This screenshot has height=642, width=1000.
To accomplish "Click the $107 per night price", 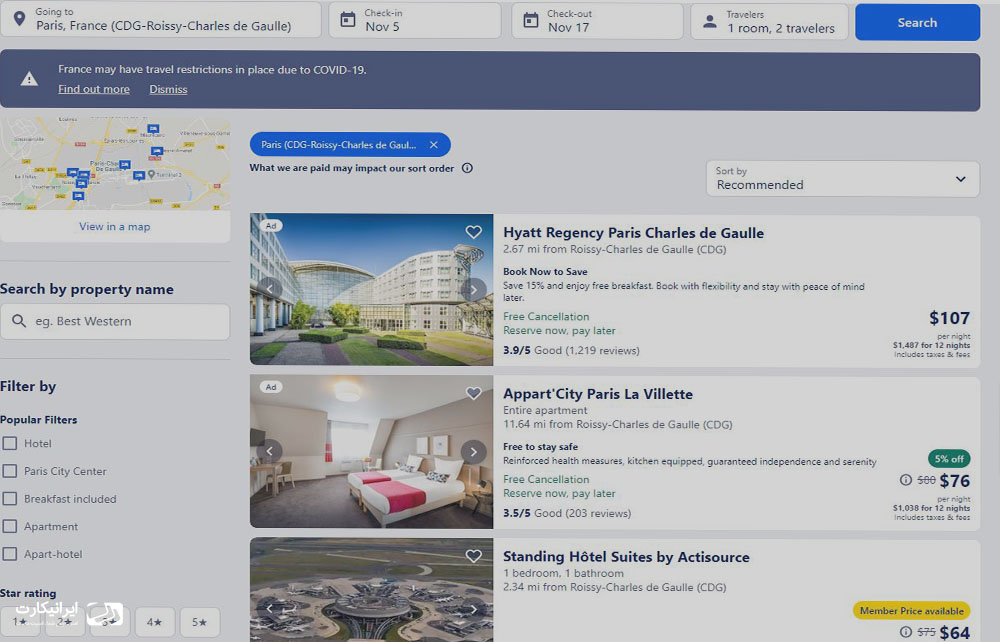I will (x=950, y=317).
